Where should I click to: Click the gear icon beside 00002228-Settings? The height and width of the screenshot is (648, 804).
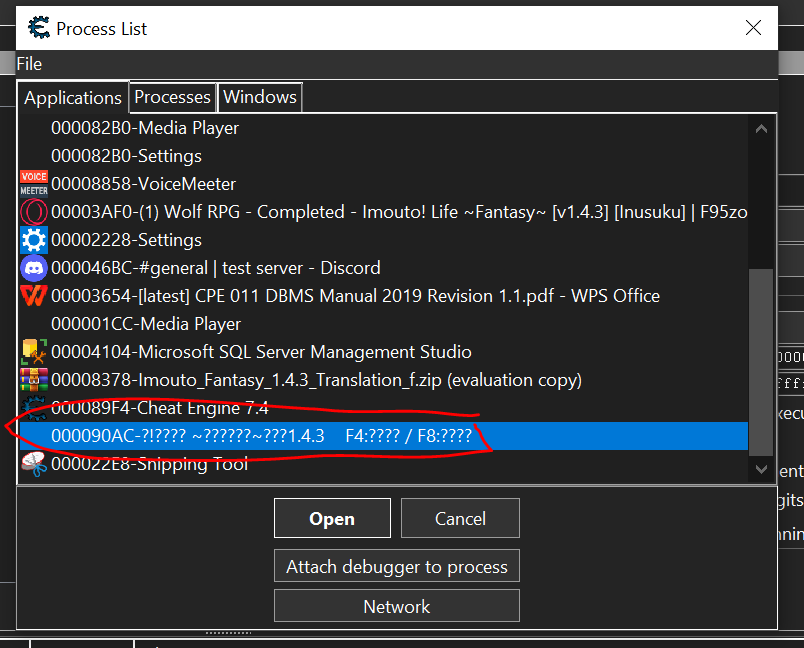(34, 240)
